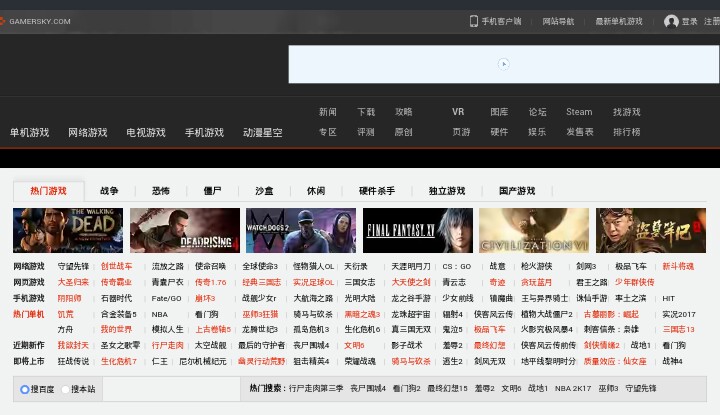Click the white advertisement banner
The image size is (720, 415).
(504, 64)
